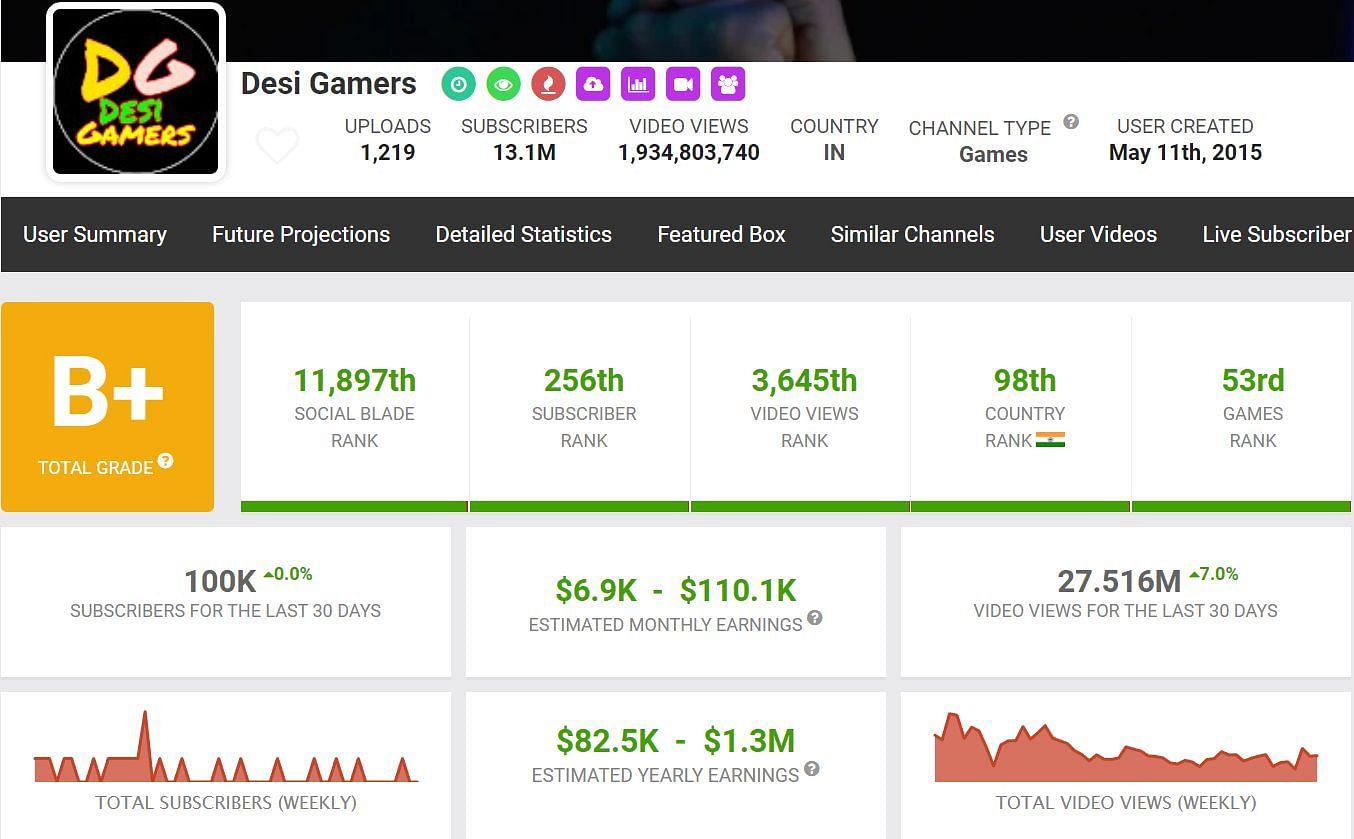Click the Desi Gamers channel avatar
The width and height of the screenshot is (1354, 839).
(x=136, y=92)
